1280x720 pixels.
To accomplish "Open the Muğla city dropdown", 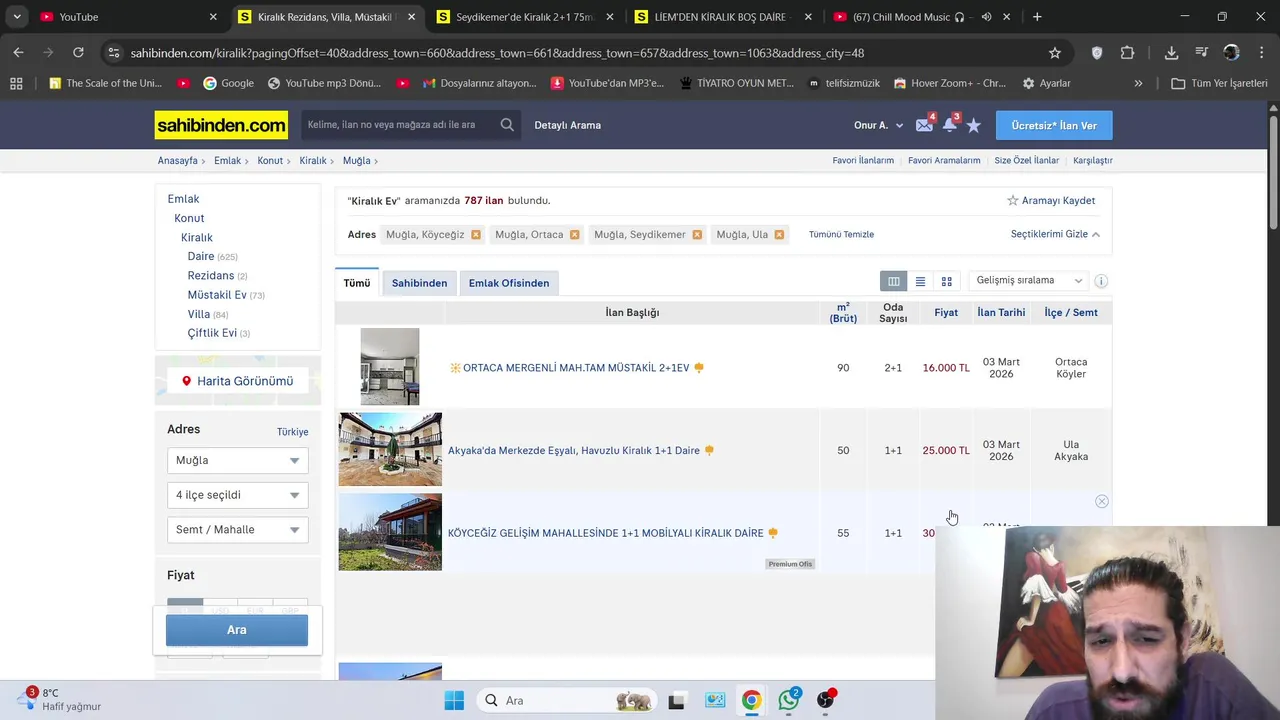I will click(x=237, y=460).
